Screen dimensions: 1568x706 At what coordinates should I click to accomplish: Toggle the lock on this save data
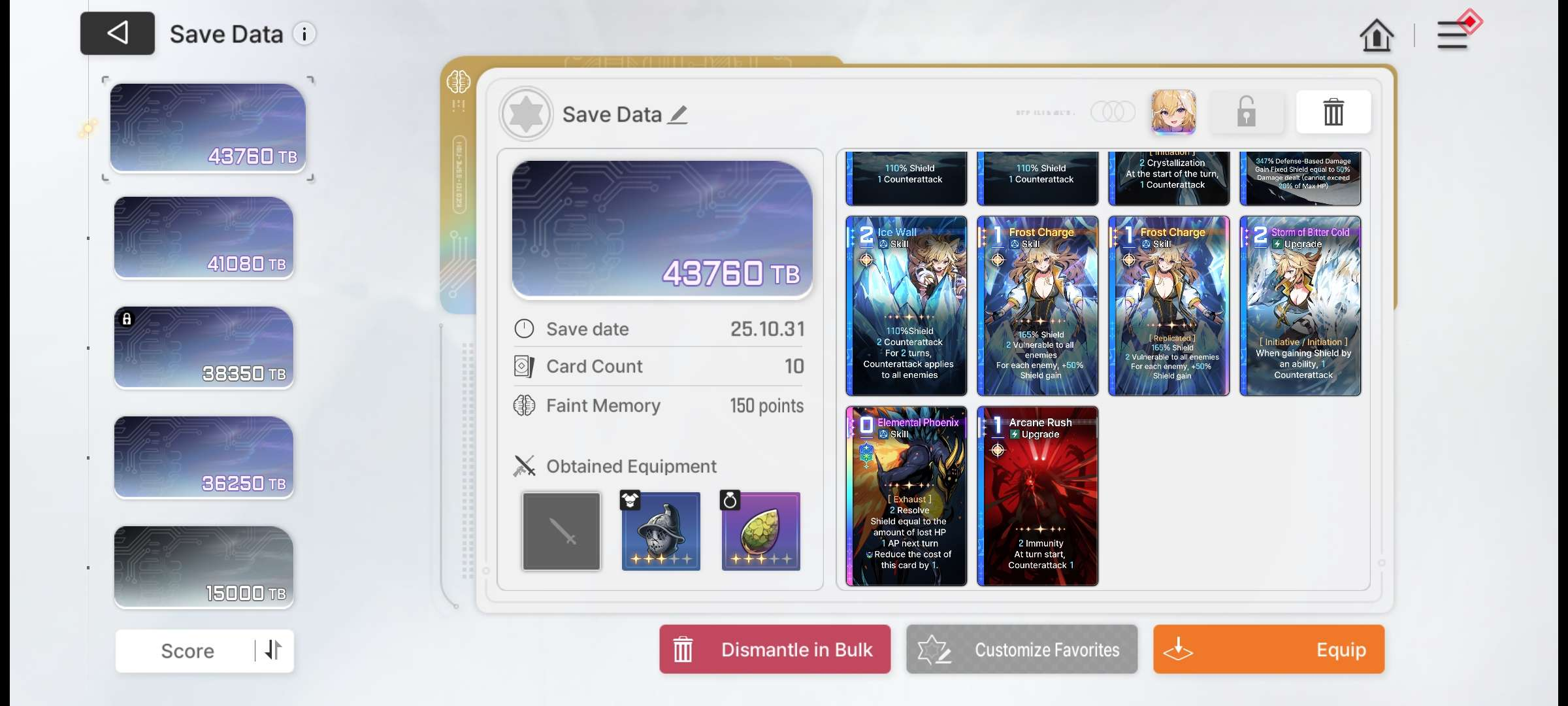click(x=1246, y=112)
